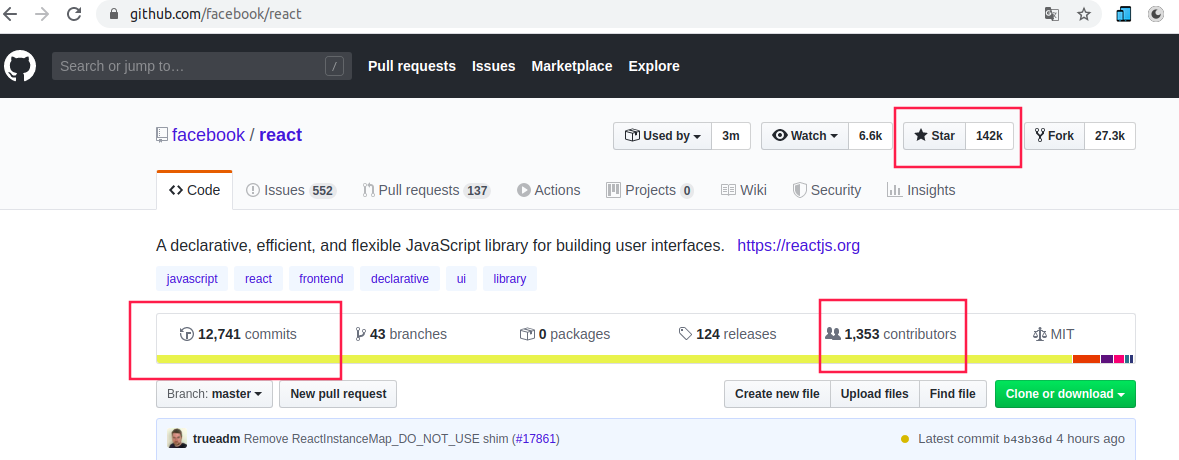The width and height of the screenshot is (1179, 460).
Task: Switch to the Issues tab
Action: coord(290,190)
